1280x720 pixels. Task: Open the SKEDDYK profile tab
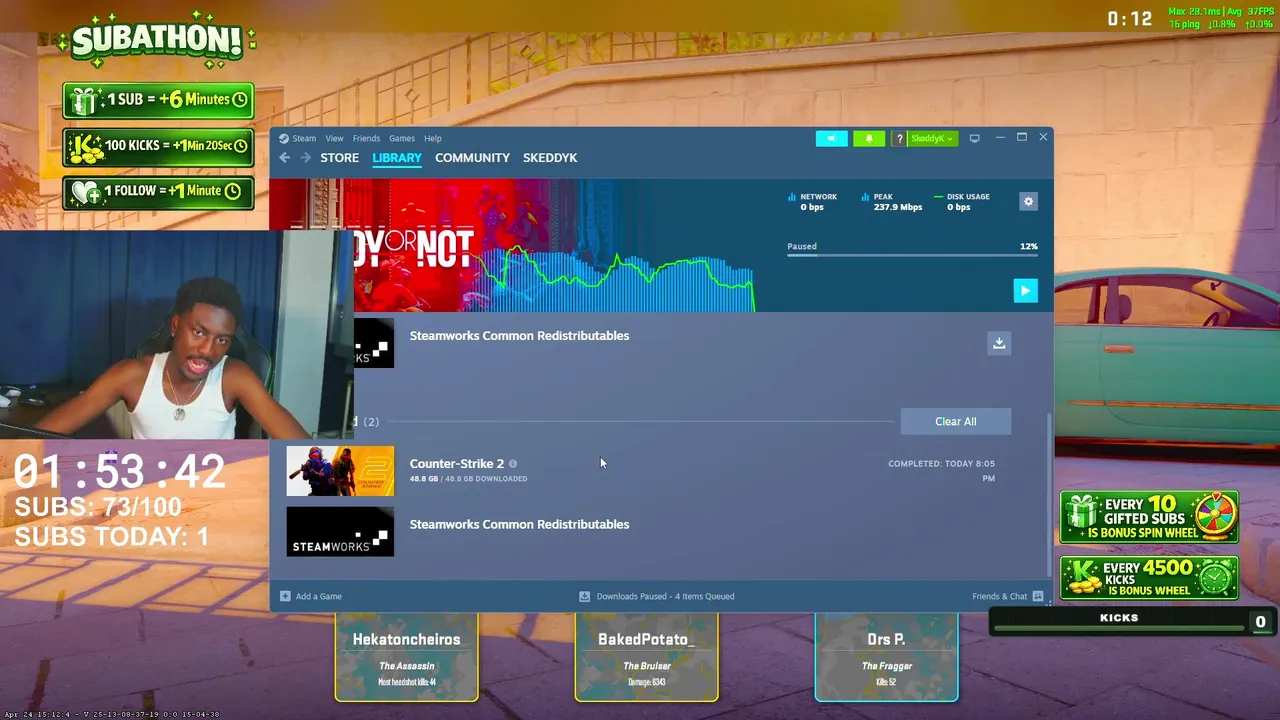(550, 157)
